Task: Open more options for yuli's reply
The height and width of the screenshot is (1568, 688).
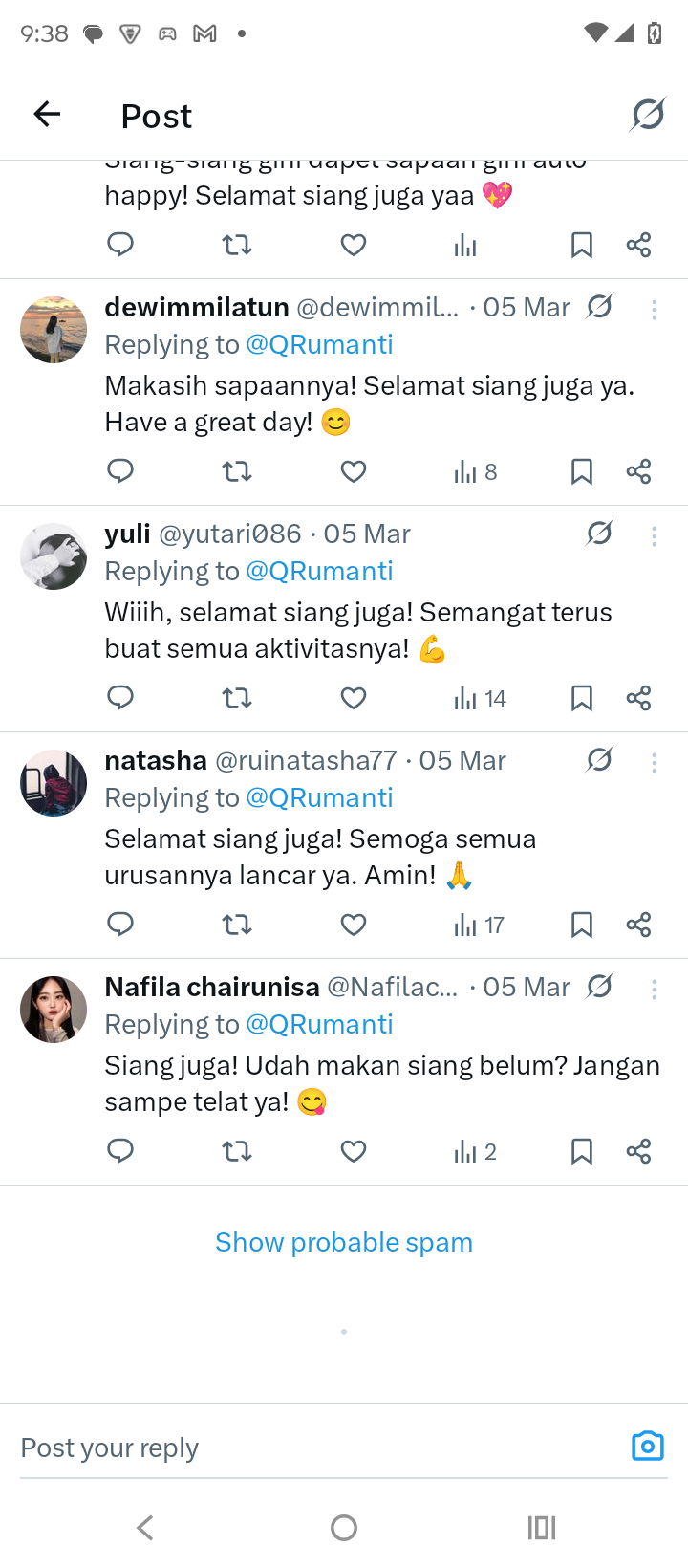Action: click(x=655, y=535)
